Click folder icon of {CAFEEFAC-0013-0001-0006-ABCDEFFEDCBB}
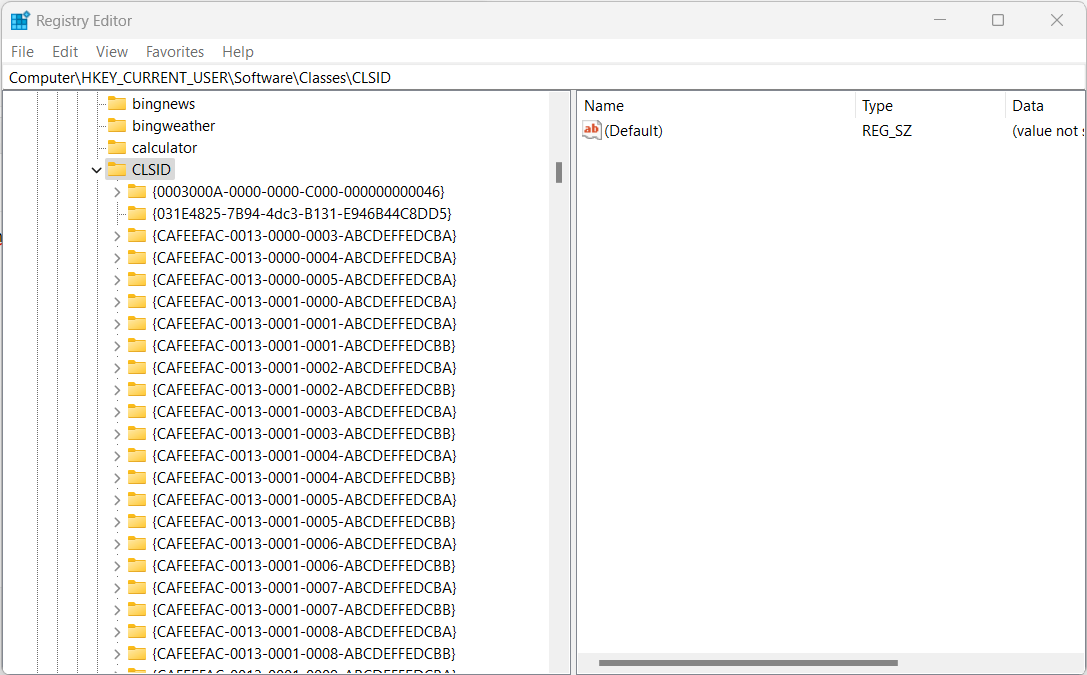This screenshot has width=1087, height=675. tap(137, 566)
